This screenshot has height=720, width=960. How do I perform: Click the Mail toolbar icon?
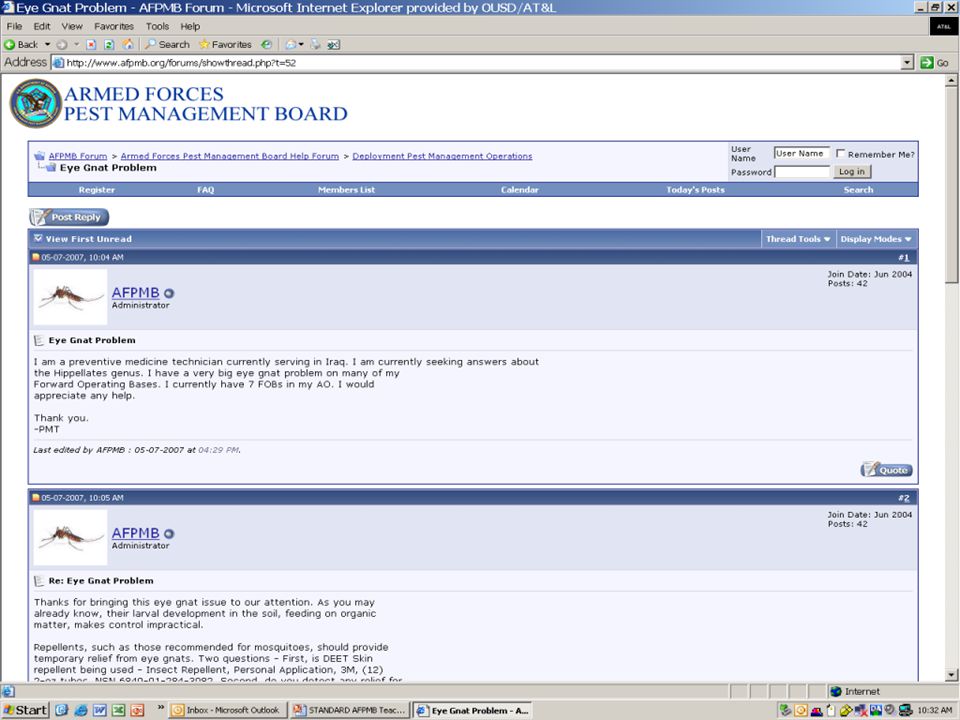click(291, 45)
